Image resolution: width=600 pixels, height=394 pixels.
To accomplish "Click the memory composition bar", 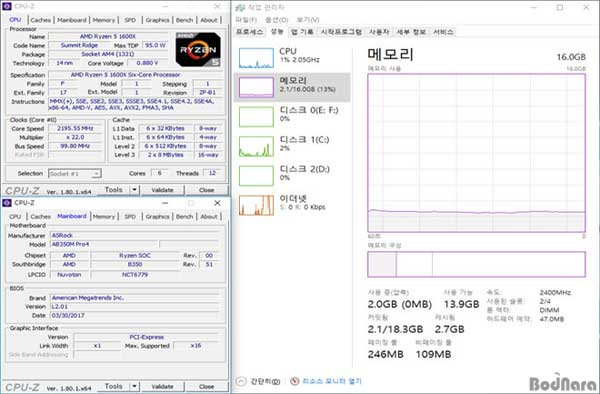I will 476,264.
